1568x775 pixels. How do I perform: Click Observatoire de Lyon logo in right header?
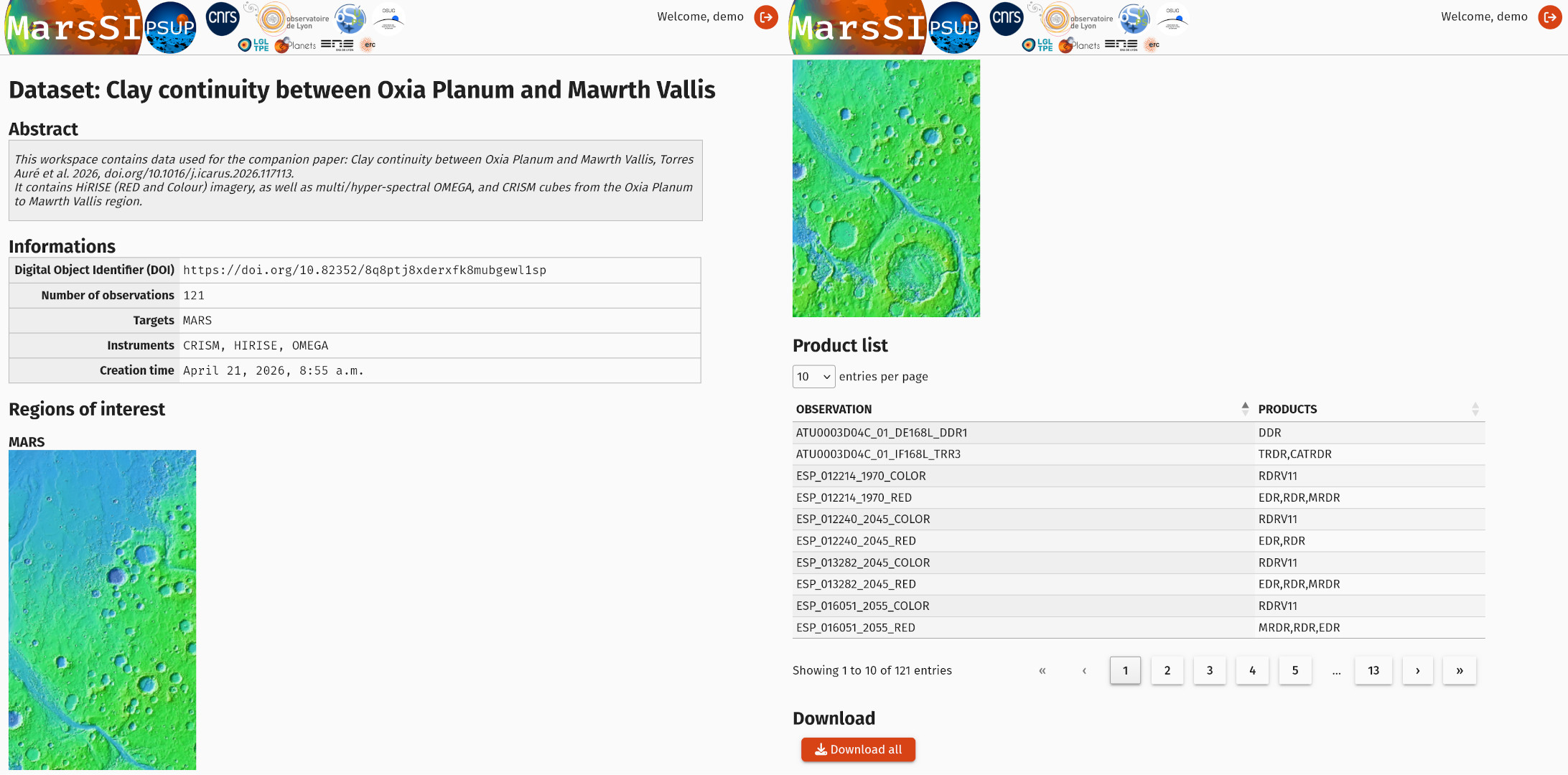point(1071,19)
